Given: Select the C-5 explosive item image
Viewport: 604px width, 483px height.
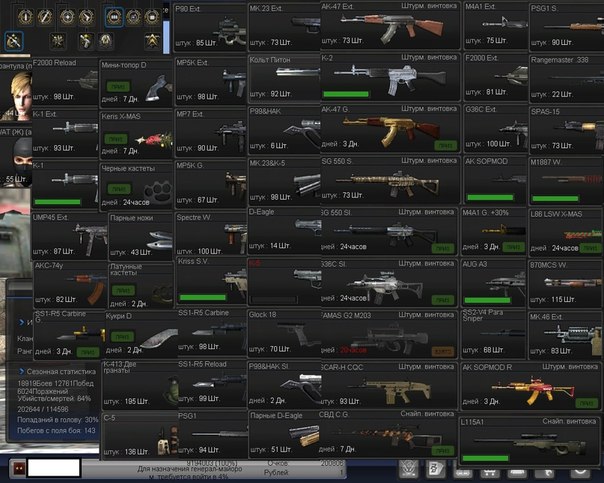Looking at the screenshot, I should coord(168,441).
